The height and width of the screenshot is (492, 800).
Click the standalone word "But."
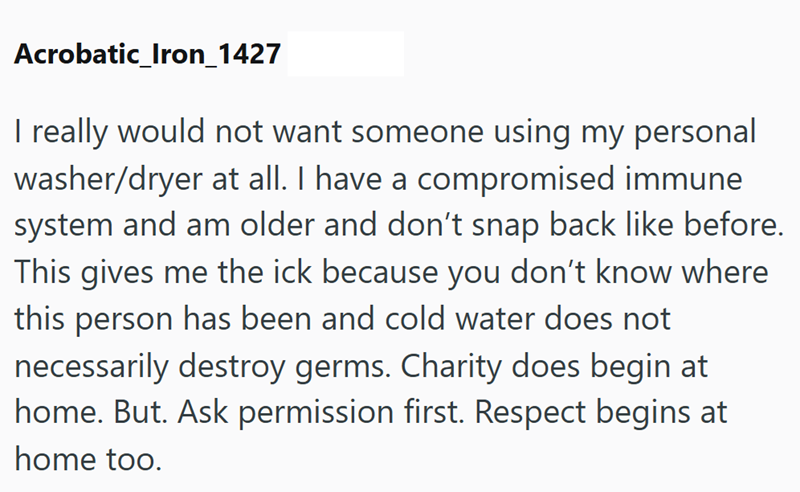click(140, 412)
